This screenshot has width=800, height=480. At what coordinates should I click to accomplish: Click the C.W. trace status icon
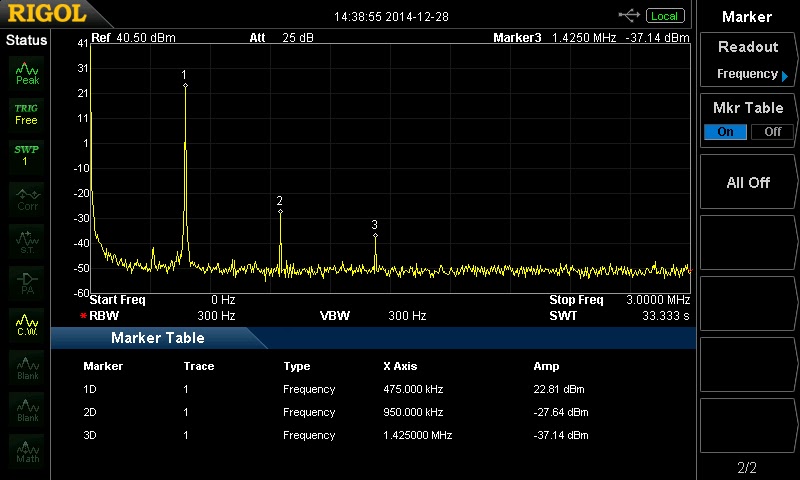27,324
